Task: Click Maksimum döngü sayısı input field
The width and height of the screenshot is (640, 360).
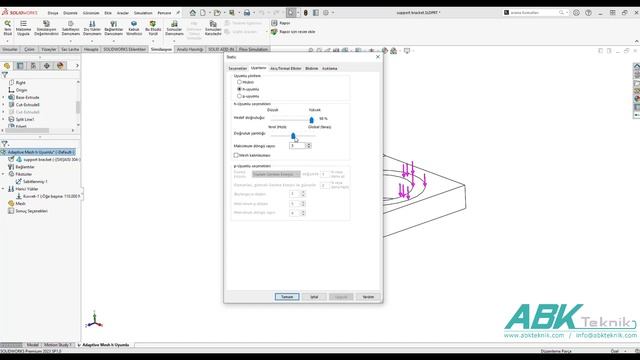Action: (298, 146)
